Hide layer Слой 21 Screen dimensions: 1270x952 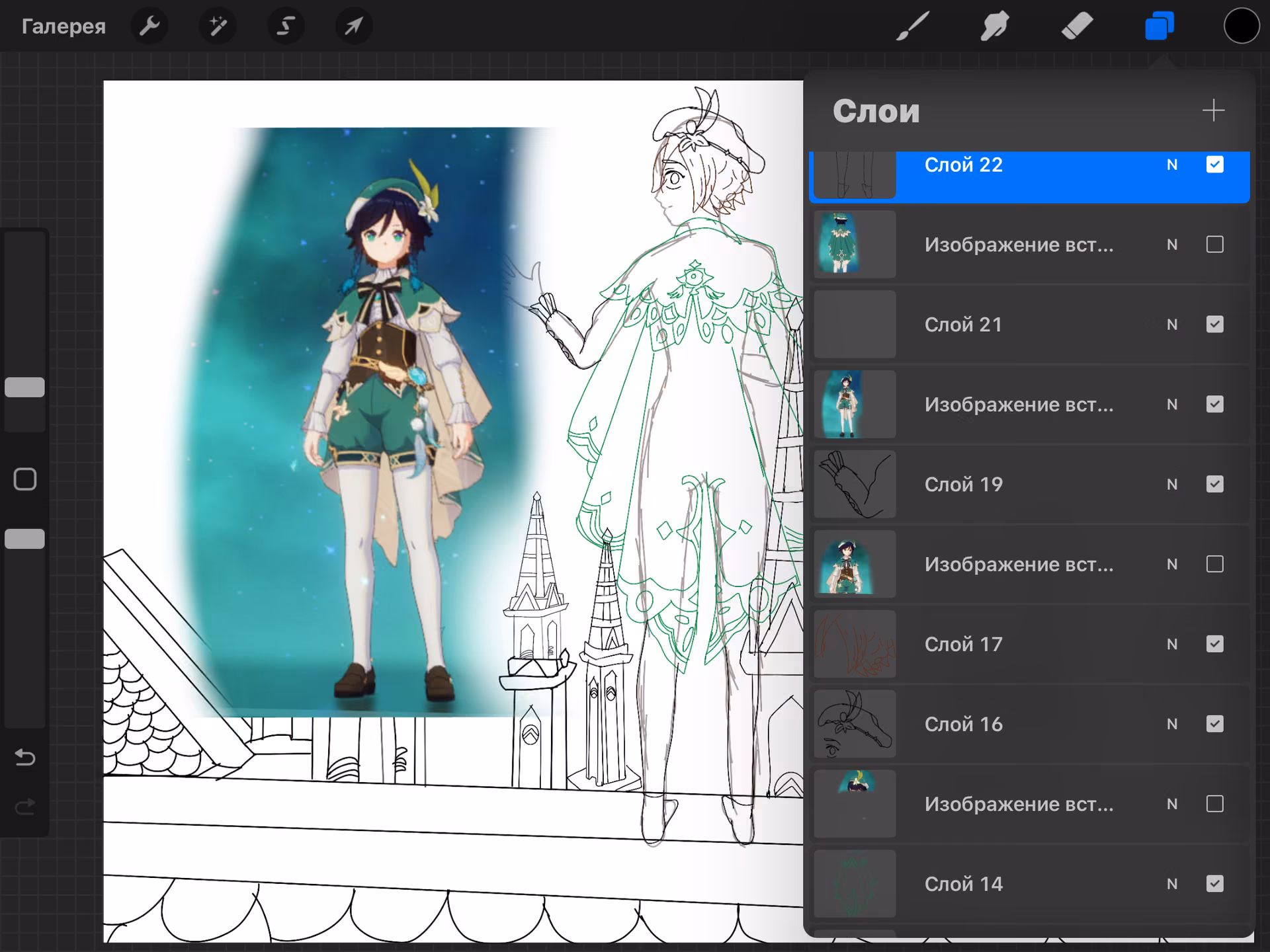[1215, 325]
